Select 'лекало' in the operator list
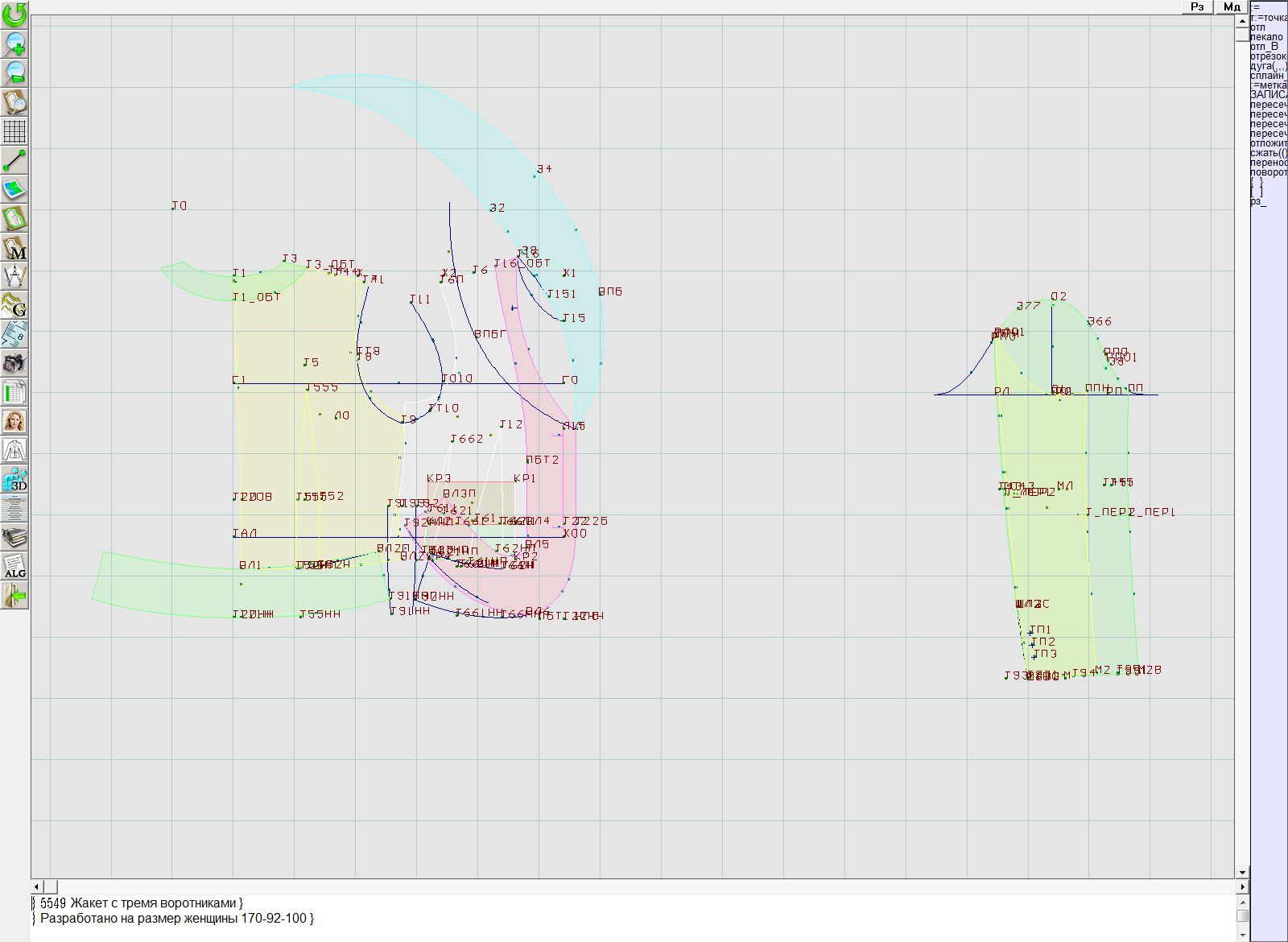The width and height of the screenshot is (1288, 942). [1266, 37]
